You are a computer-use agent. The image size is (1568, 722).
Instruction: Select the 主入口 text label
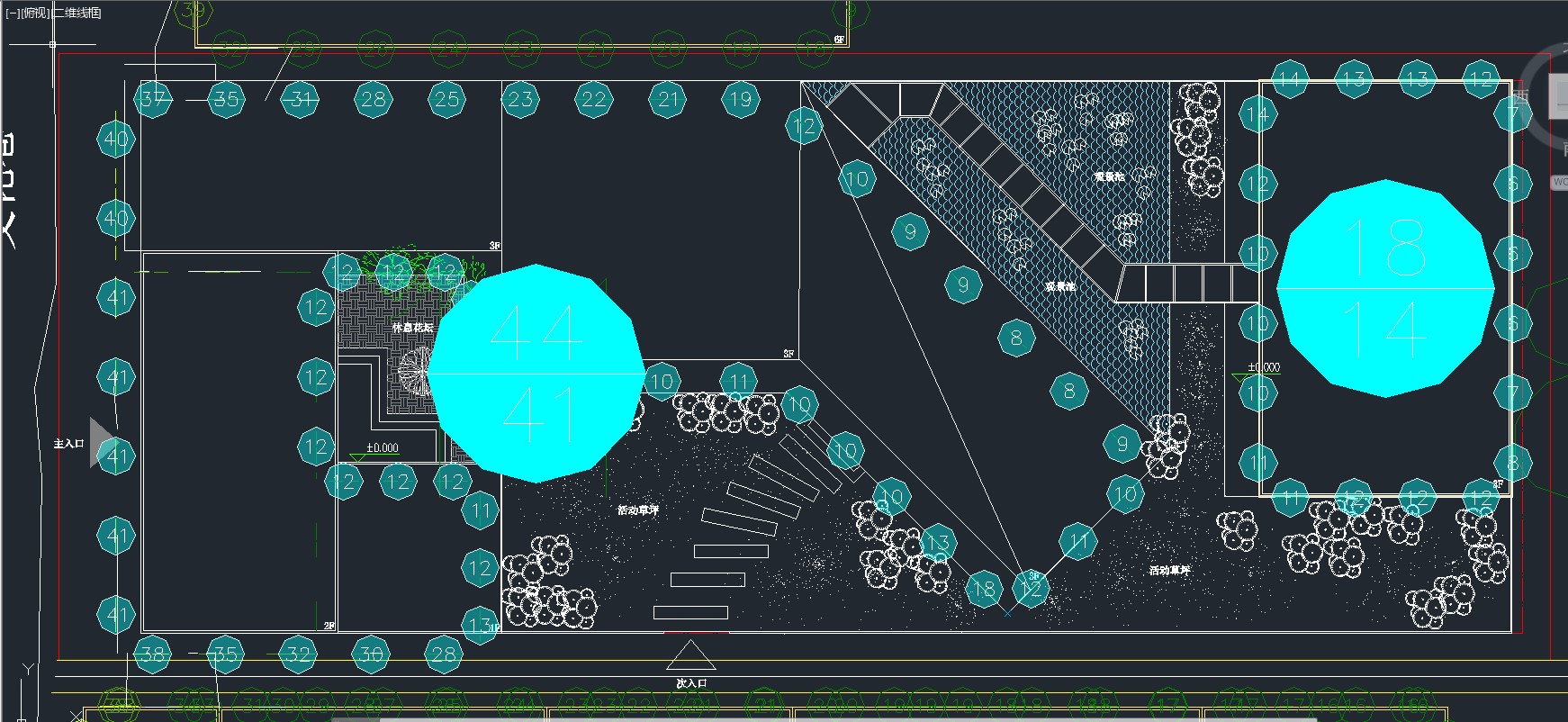tap(68, 444)
